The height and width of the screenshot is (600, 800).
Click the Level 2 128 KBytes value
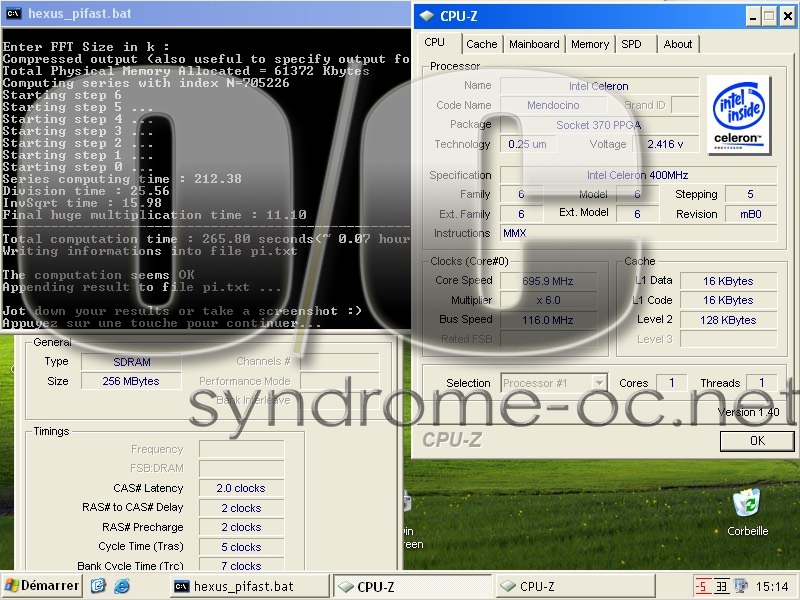[728, 320]
